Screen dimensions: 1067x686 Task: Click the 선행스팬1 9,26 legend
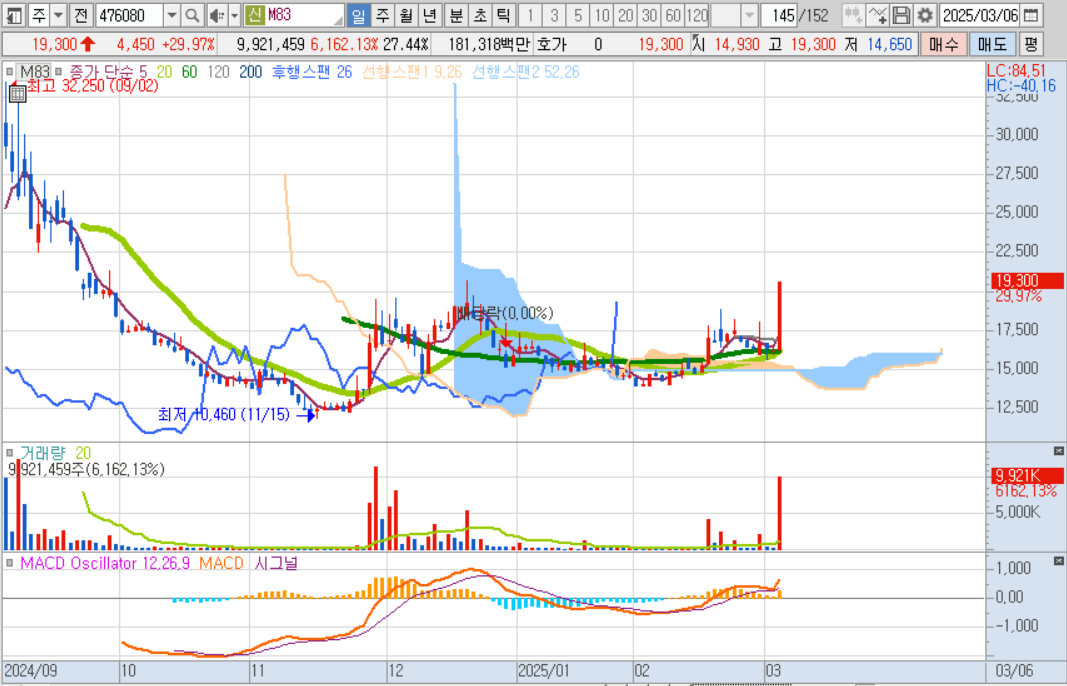coord(412,71)
